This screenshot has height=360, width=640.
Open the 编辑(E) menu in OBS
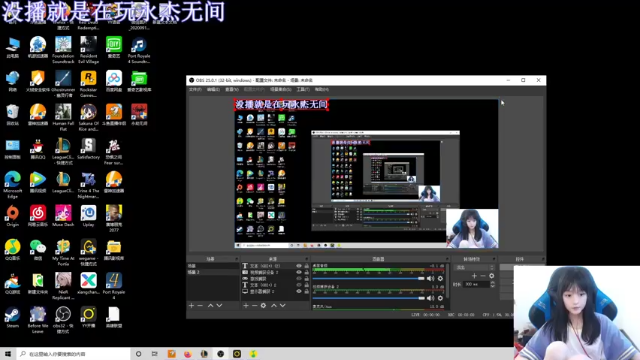coord(213,89)
